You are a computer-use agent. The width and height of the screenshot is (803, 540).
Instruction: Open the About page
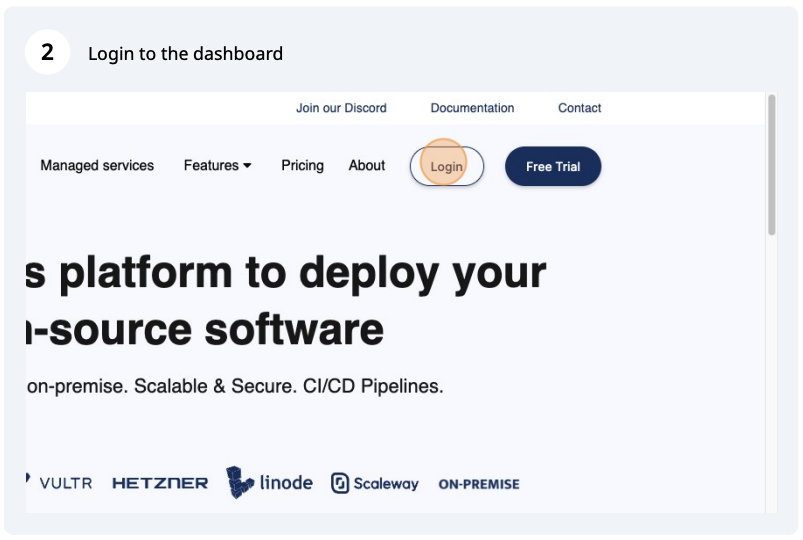(x=367, y=166)
